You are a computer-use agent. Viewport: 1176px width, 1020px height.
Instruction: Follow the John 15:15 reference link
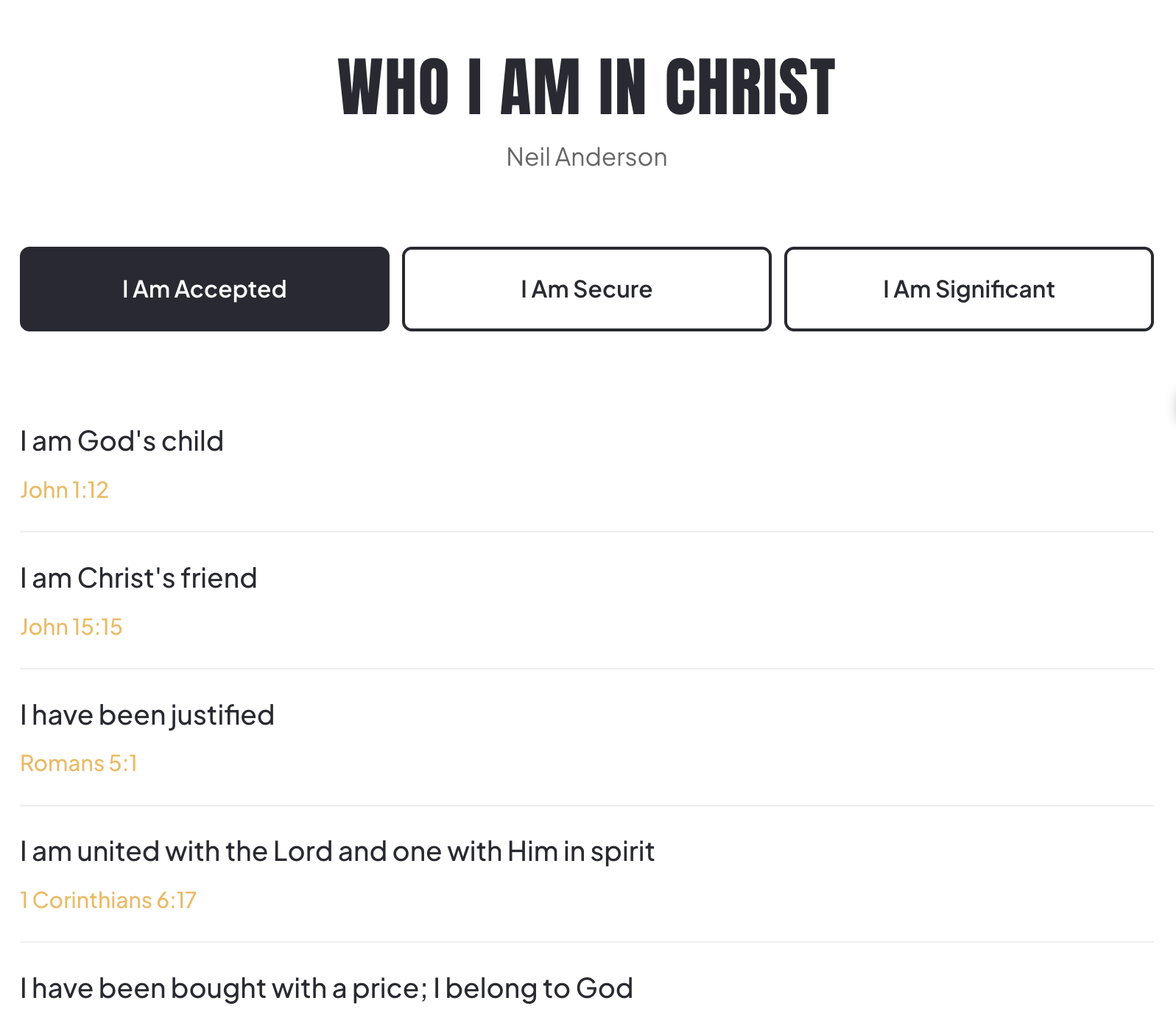tap(71, 627)
